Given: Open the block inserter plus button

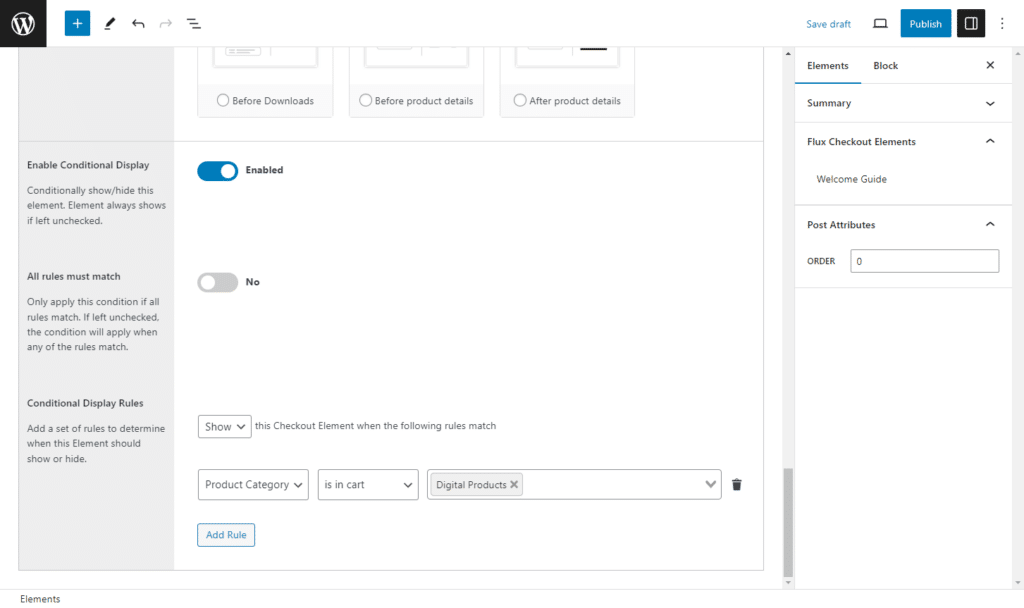Looking at the screenshot, I should (77, 23).
